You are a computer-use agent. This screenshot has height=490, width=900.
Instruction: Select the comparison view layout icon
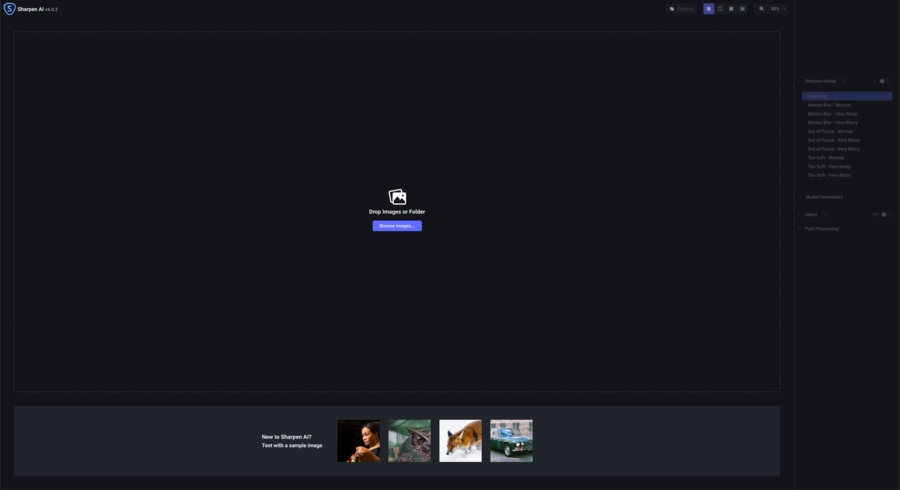click(742, 9)
